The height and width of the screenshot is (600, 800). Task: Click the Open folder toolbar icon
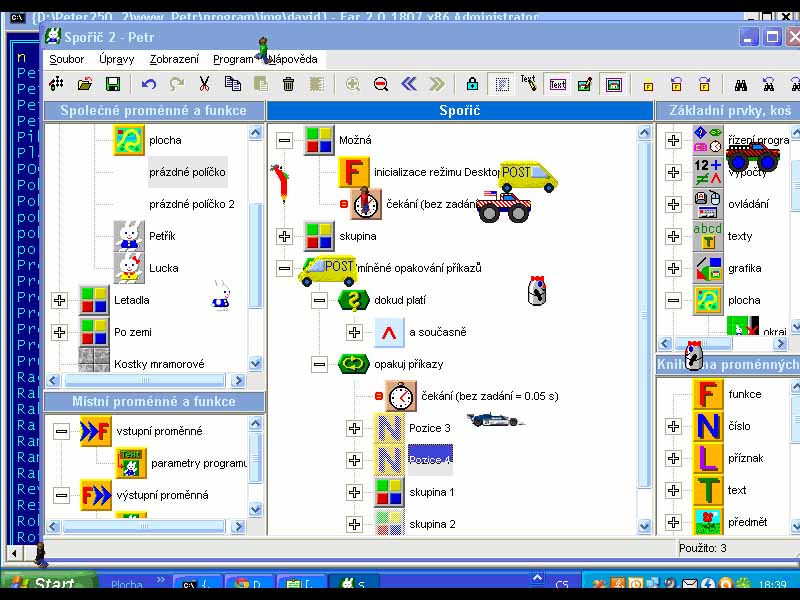click(x=85, y=85)
